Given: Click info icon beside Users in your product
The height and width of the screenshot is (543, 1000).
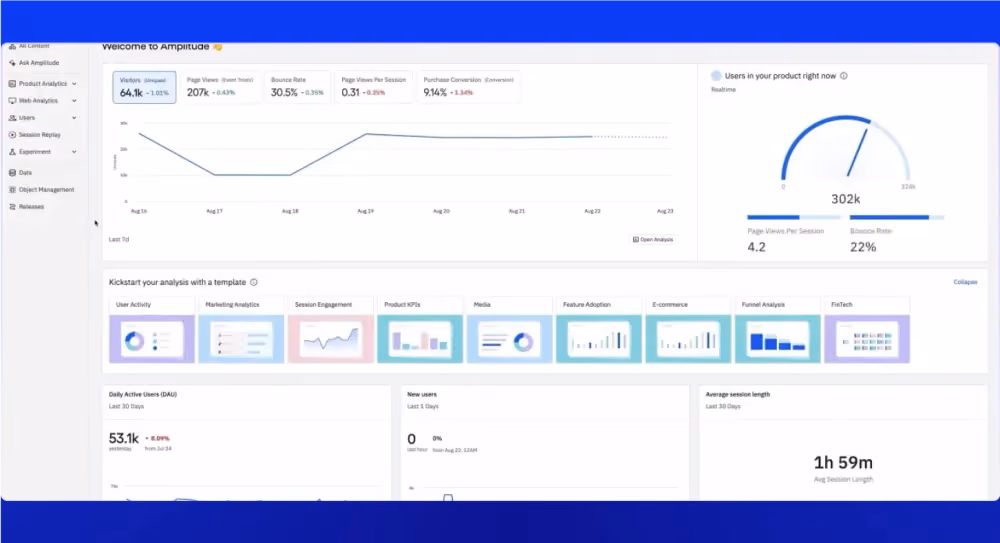Looking at the screenshot, I should [844, 76].
